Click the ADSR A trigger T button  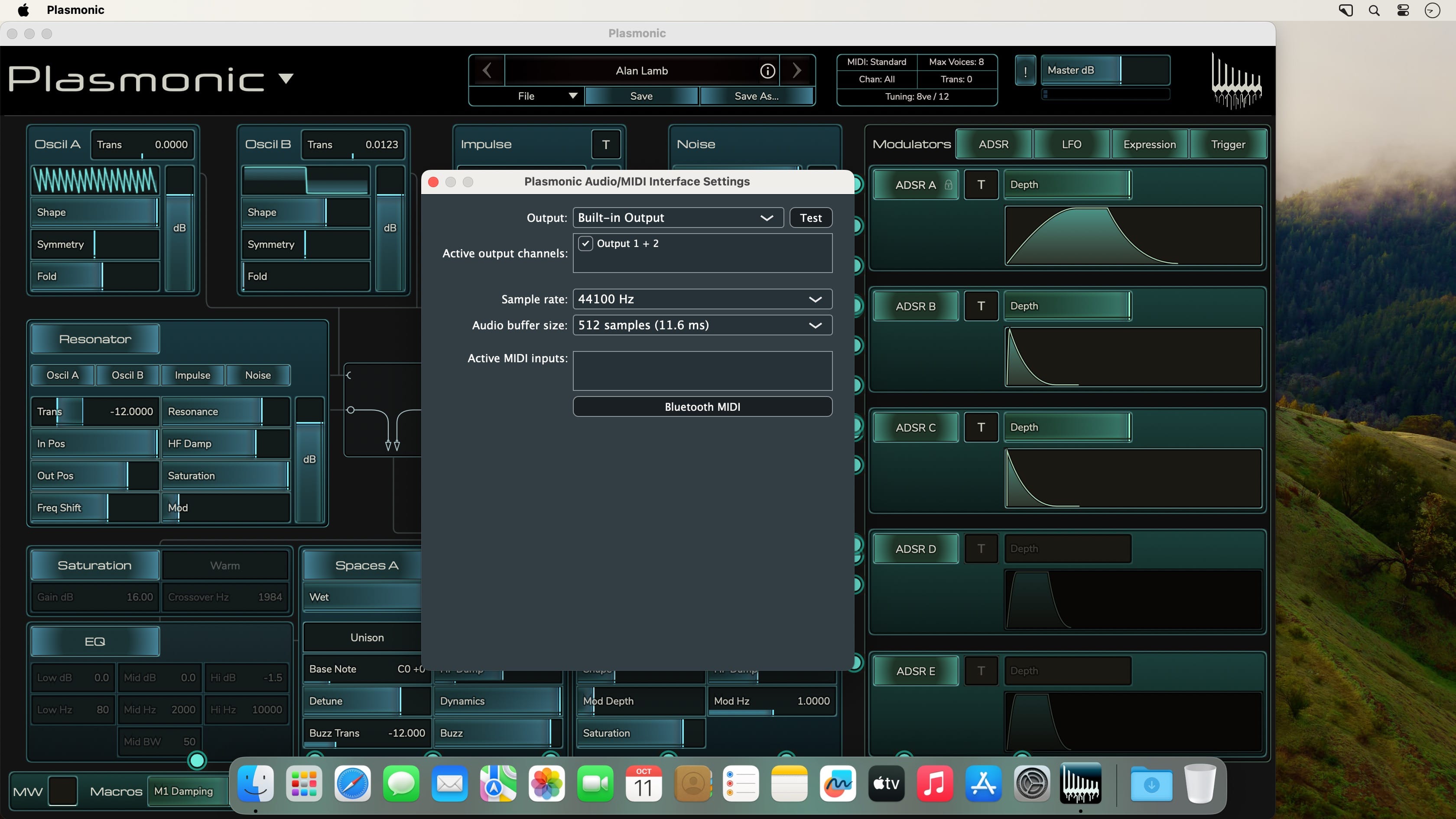coord(981,185)
